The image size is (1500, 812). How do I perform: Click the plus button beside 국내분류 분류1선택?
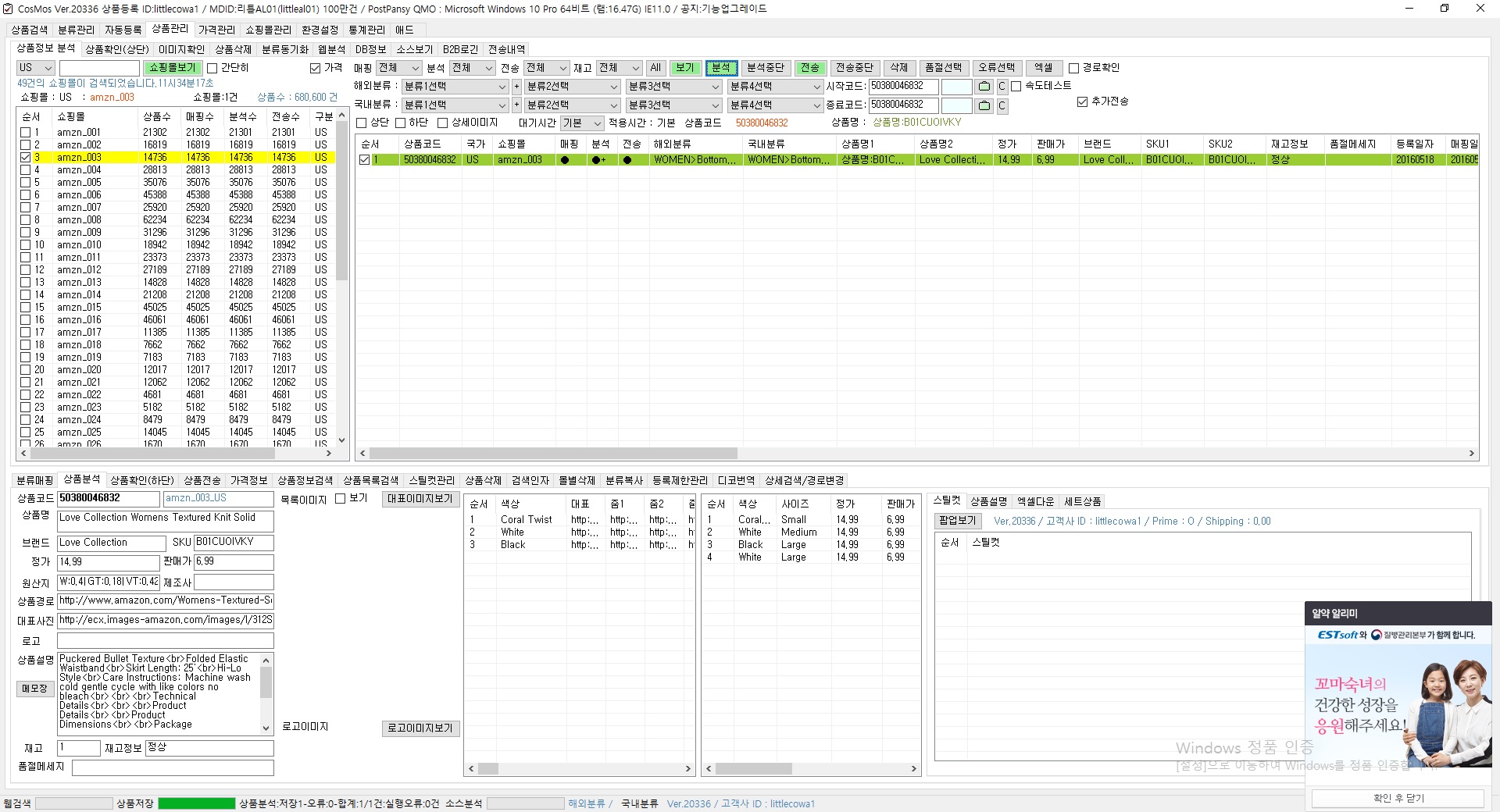pyautogui.click(x=516, y=105)
